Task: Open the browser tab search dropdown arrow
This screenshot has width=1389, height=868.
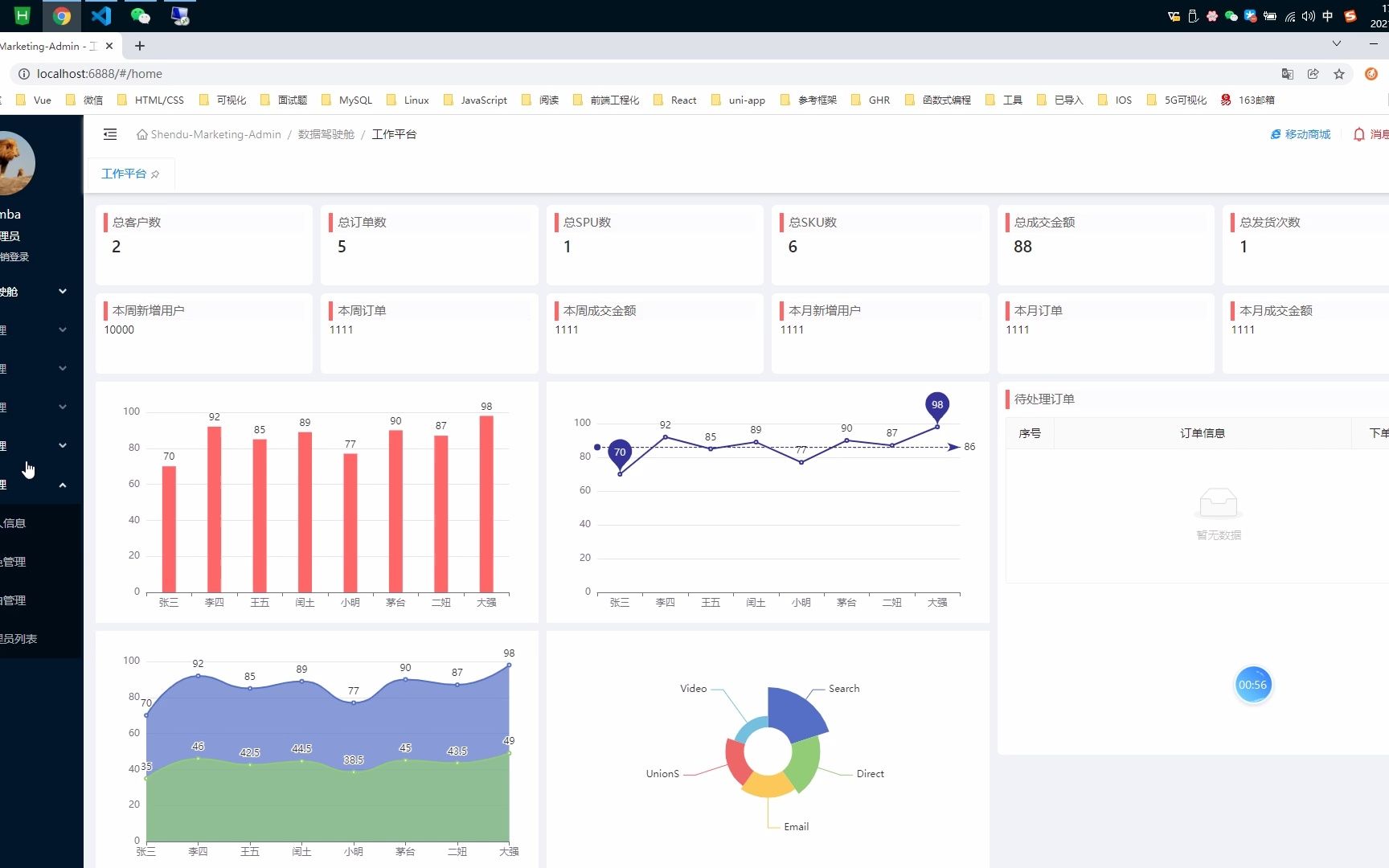Action: pos(1337,43)
